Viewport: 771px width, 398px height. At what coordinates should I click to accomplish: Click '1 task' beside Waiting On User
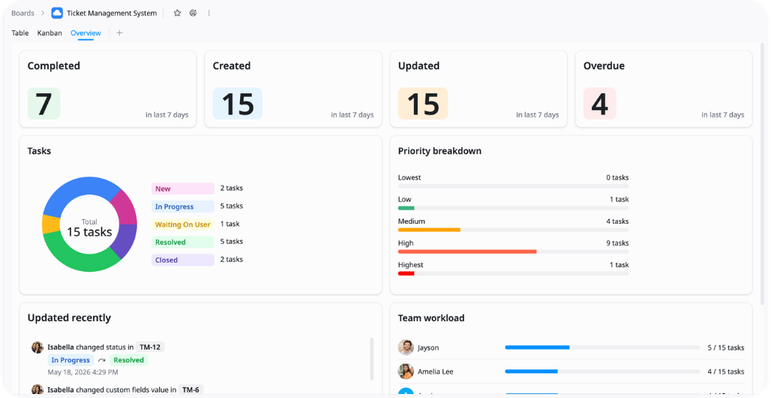(230, 224)
